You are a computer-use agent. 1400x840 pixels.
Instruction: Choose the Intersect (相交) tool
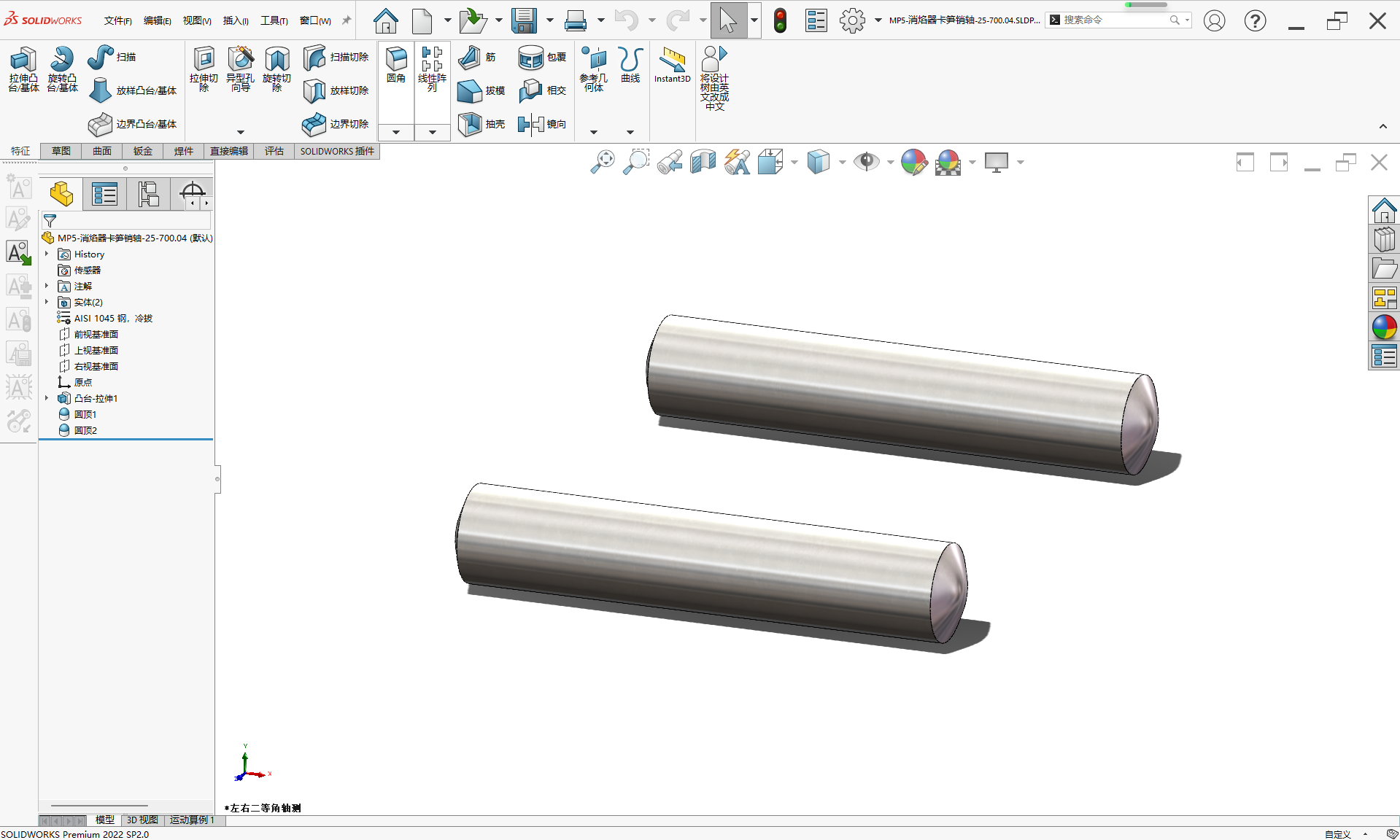(542, 90)
